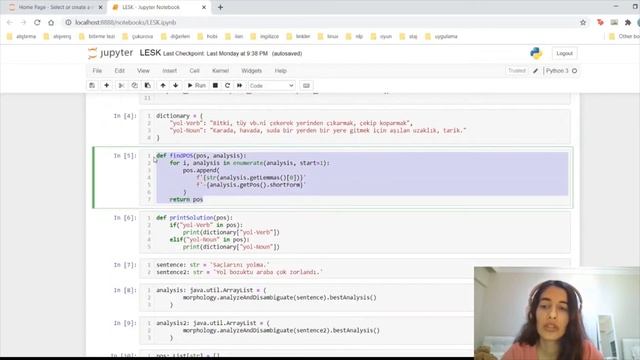Open the Widgets menu

point(251,71)
